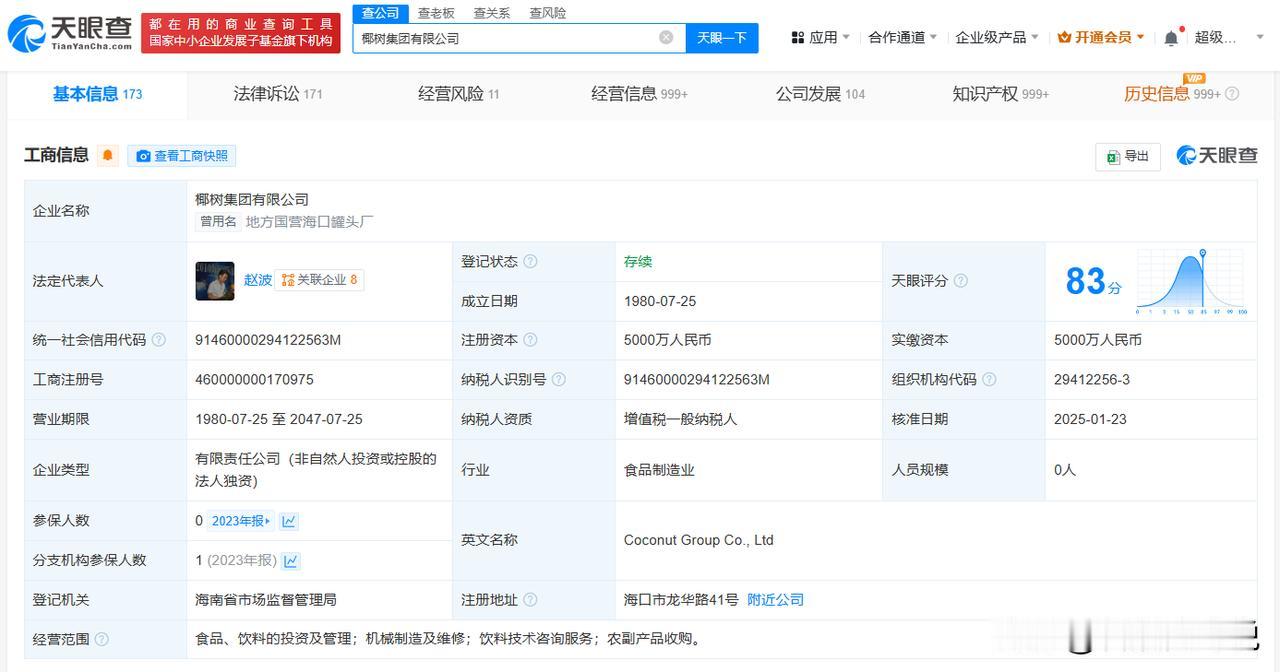1280x672 pixels.
Task: Select the 经营风险 tab
Action: pyautogui.click(x=459, y=94)
